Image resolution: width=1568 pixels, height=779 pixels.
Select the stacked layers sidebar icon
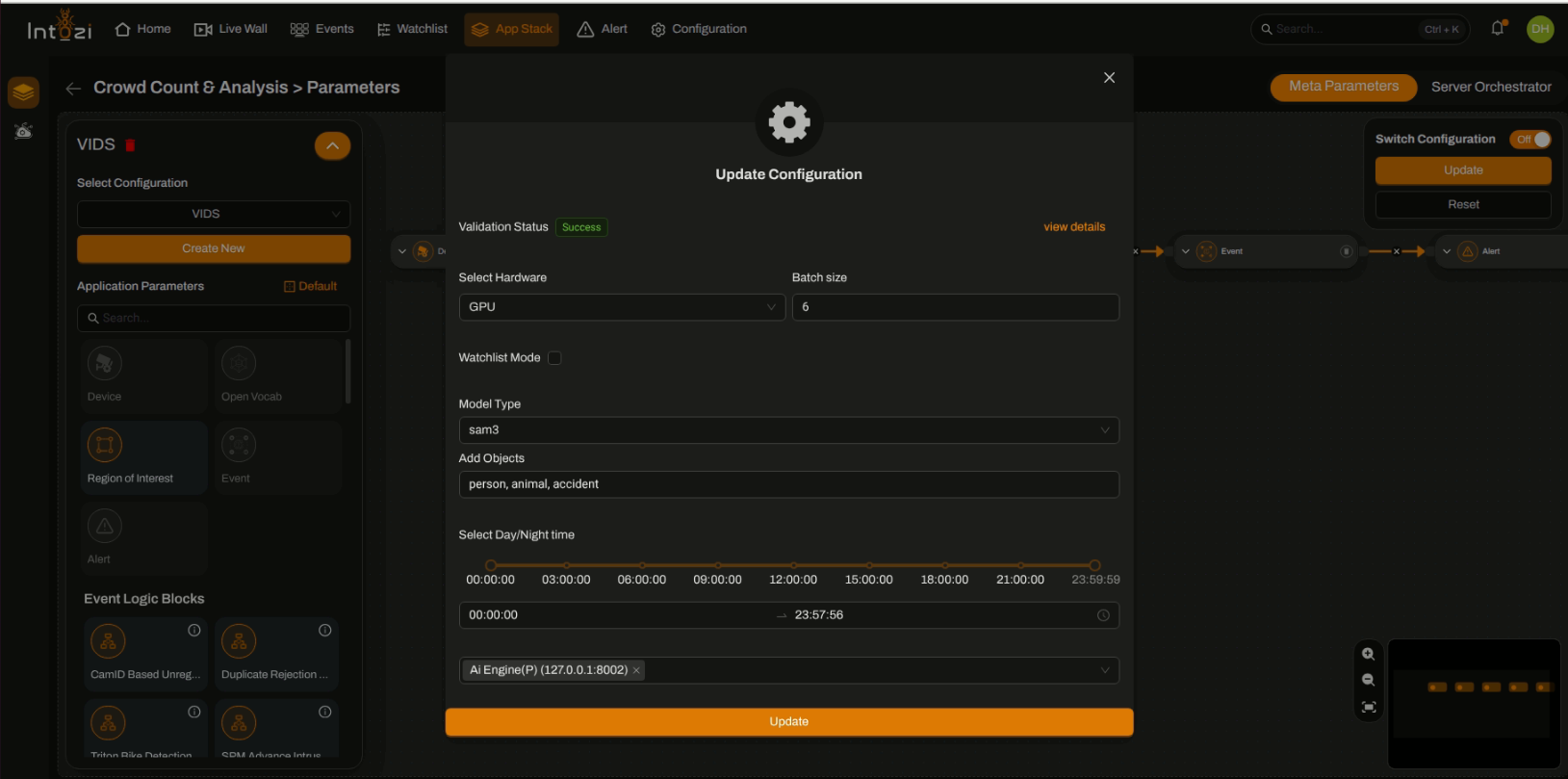coord(23,92)
